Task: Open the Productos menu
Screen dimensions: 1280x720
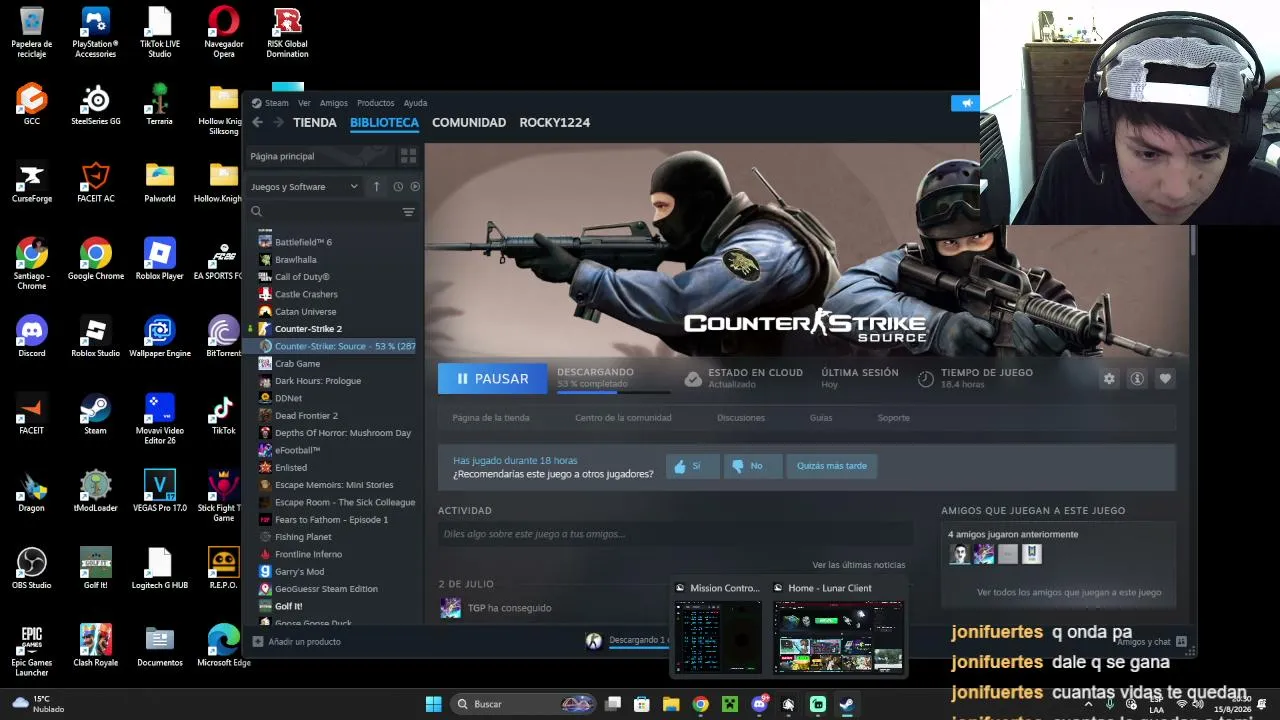Action: coord(376,103)
